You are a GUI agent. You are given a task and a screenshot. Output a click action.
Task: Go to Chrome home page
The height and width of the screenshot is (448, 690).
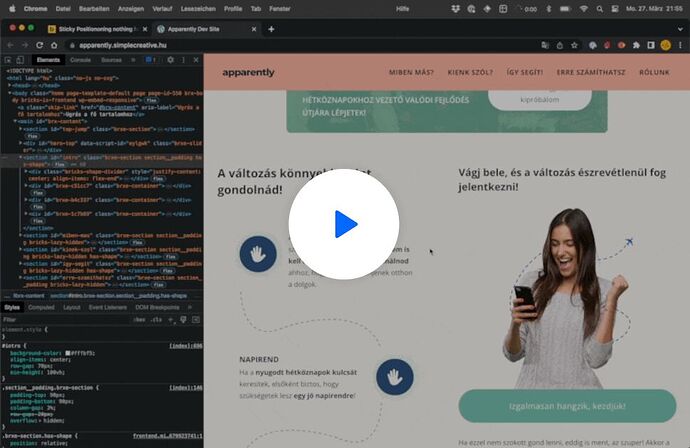[x=54, y=45]
